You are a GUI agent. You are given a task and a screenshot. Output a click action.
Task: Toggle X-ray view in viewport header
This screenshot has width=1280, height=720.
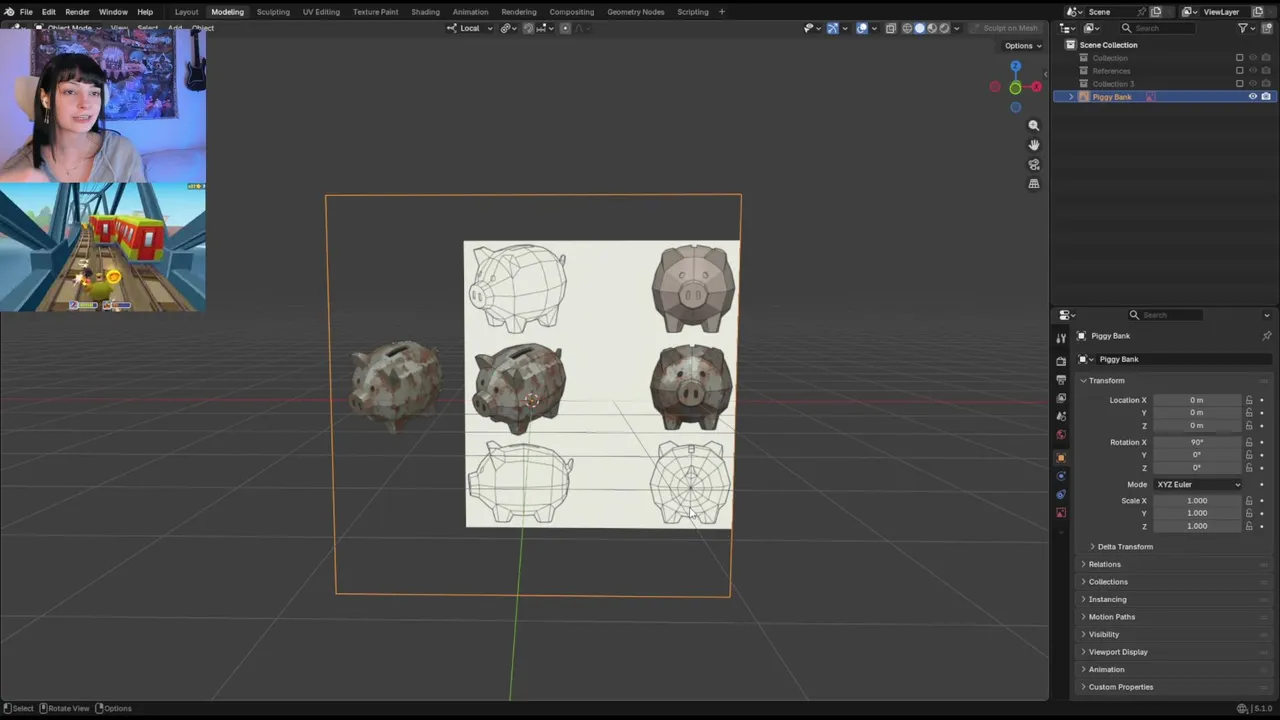[x=891, y=28]
